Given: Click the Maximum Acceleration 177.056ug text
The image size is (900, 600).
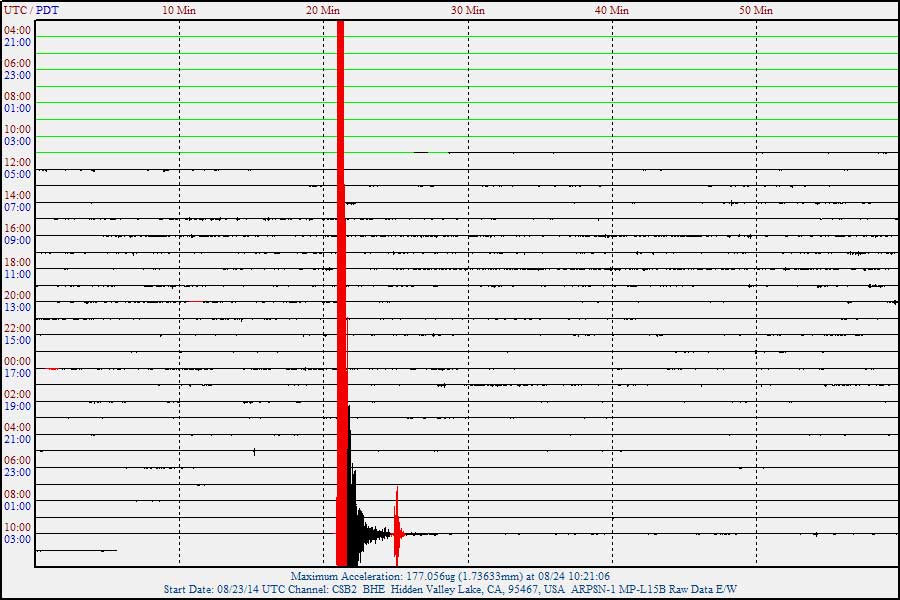Looking at the screenshot, I should (x=373, y=576).
